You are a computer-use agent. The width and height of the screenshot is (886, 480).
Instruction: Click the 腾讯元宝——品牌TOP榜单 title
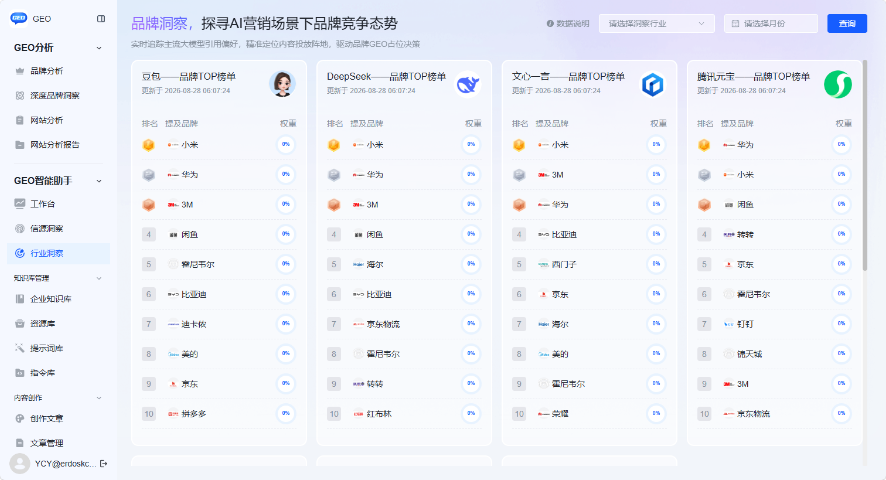753,77
